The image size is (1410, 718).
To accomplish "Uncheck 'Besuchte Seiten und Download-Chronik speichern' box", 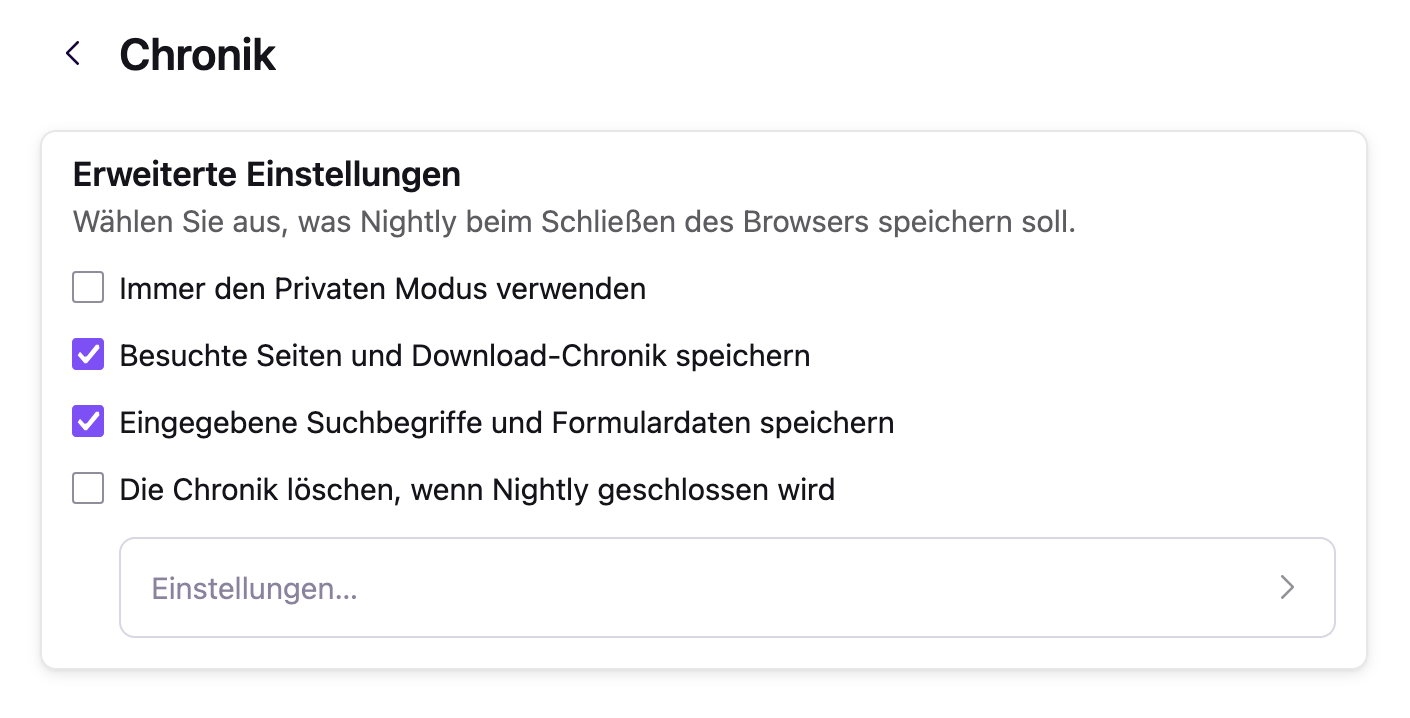I will coord(88,355).
